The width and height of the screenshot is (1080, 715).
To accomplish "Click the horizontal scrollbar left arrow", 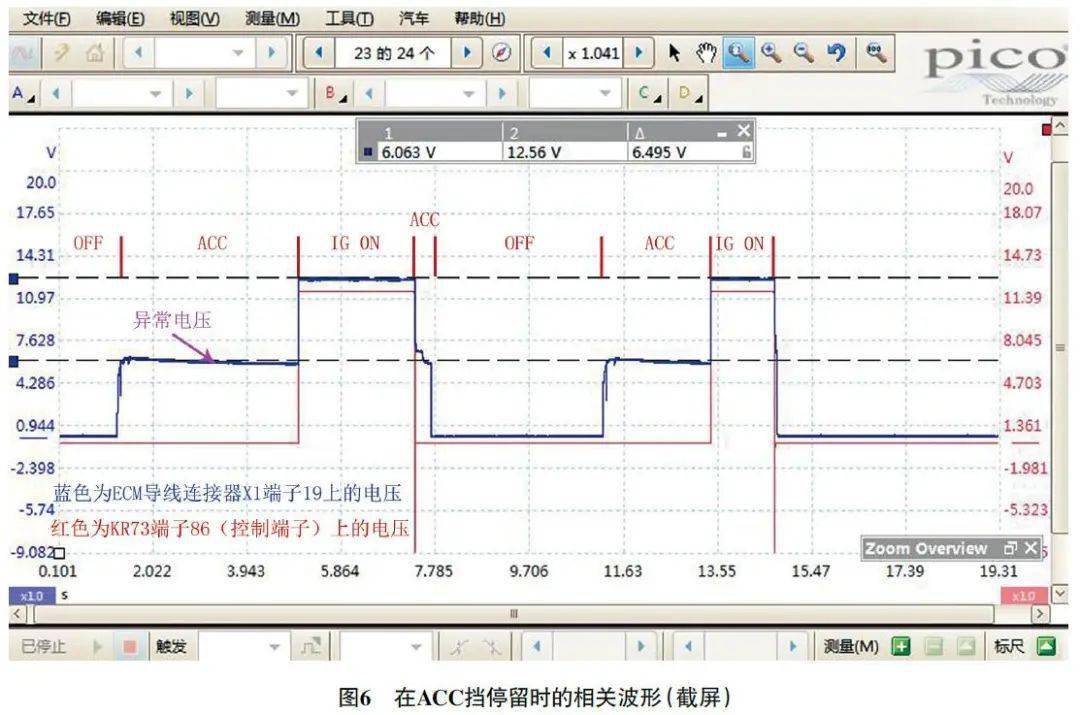I will (x=18, y=614).
